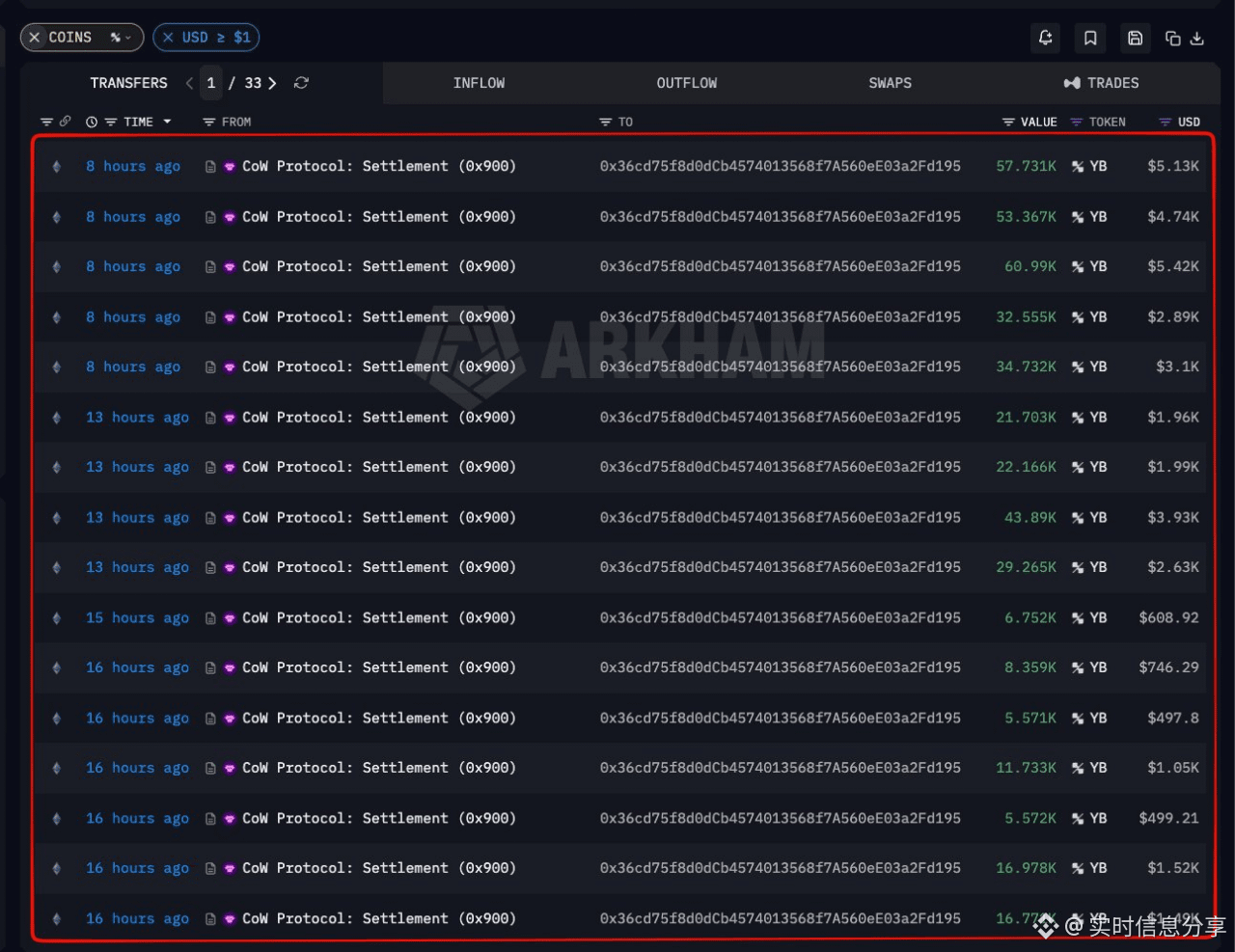Click the page number field showing 1
This screenshot has height=952, width=1235.
[211, 83]
